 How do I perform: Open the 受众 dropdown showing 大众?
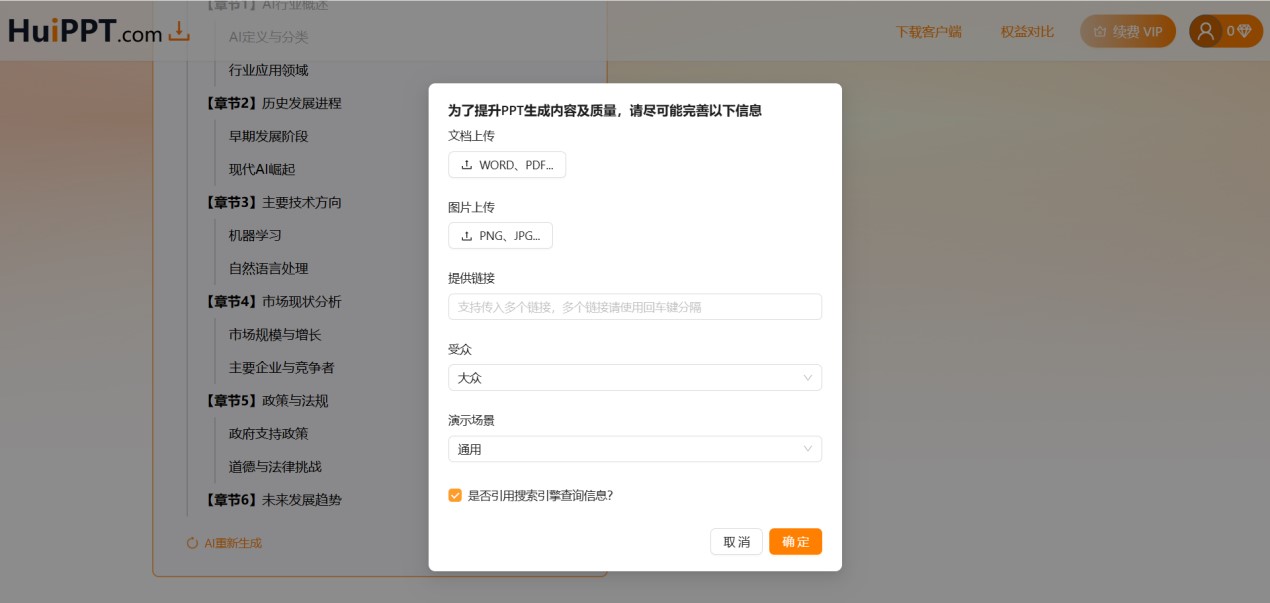[x=634, y=377]
